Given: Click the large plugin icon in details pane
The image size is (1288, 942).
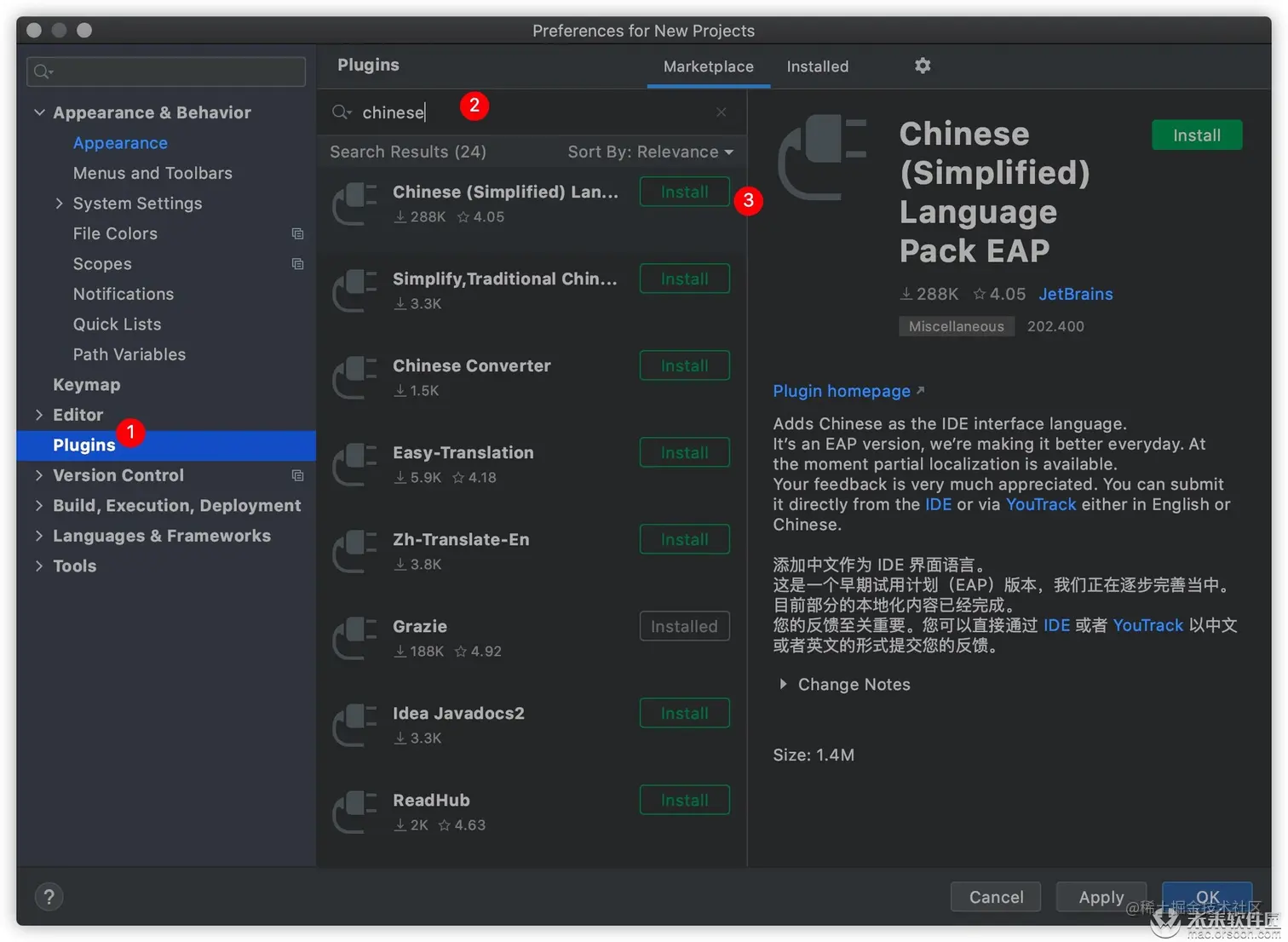Looking at the screenshot, I should (822, 158).
